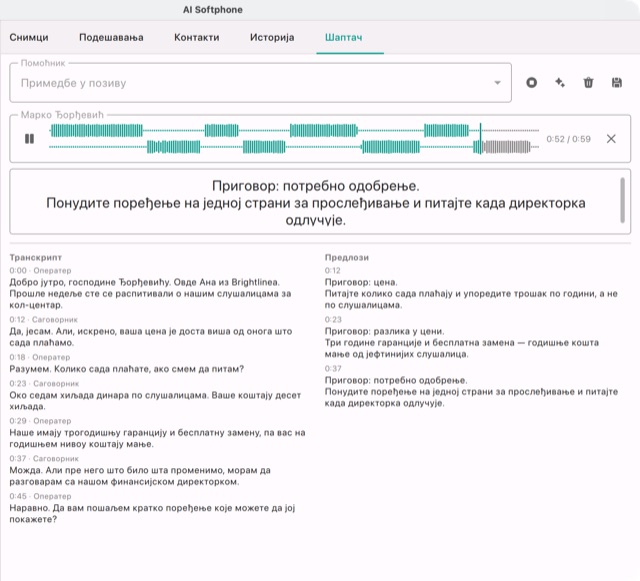This screenshot has height=581, width=640.
Task: Open the Снимци tab
Action: coord(29,38)
